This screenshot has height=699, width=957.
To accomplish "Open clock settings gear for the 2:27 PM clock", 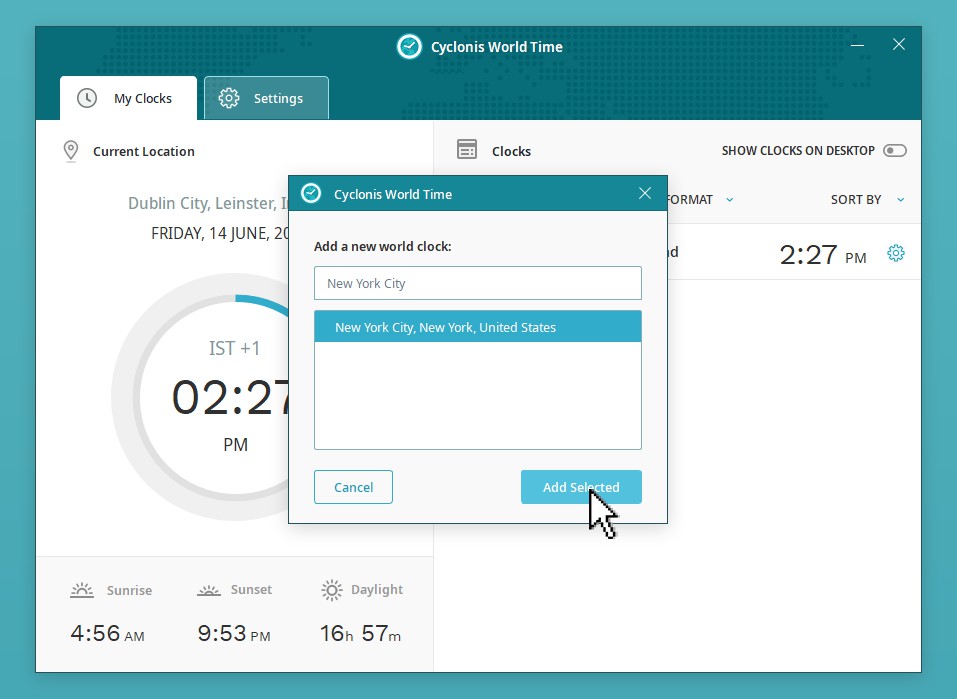I will pos(896,253).
